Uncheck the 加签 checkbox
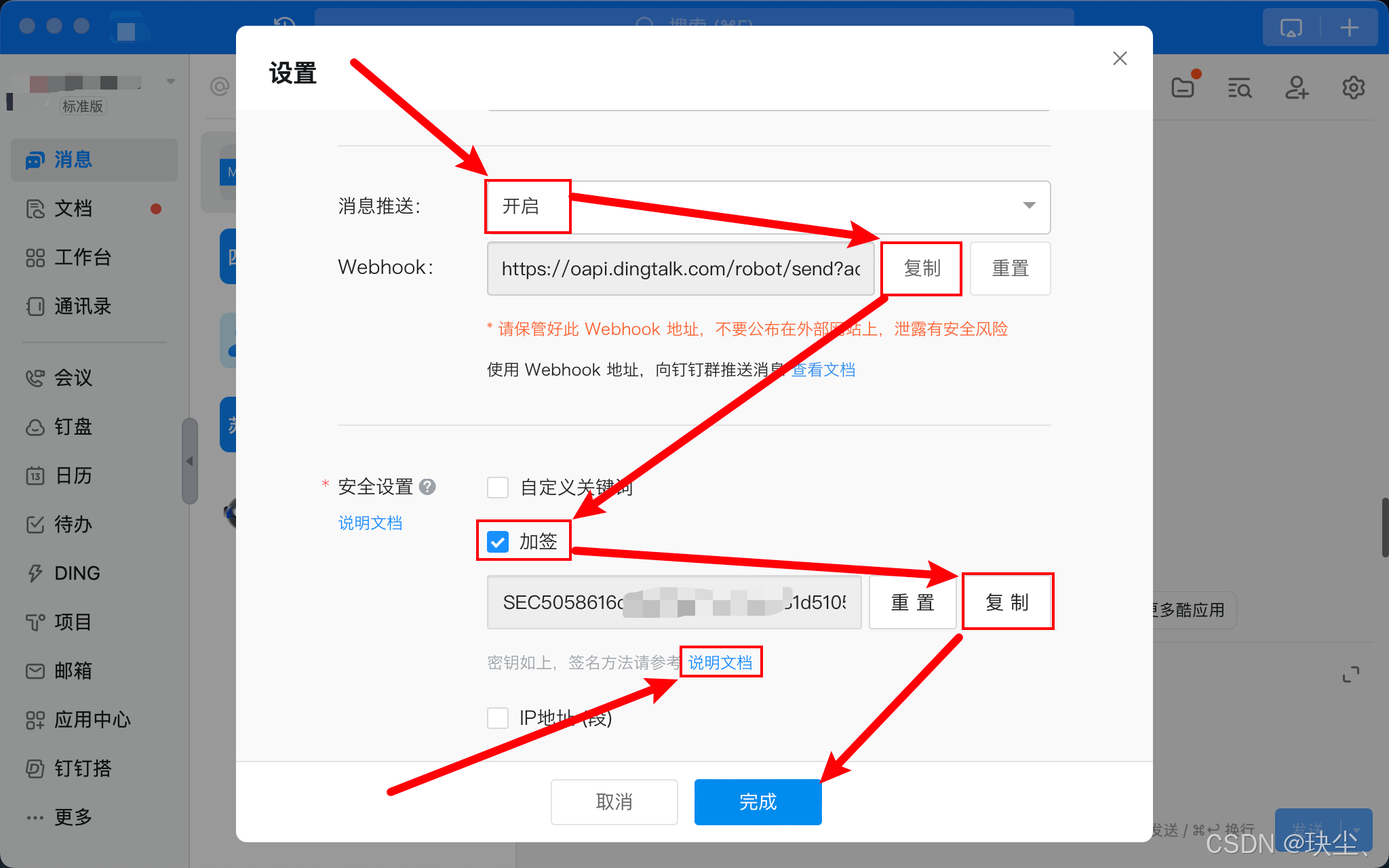 [498, 541]
